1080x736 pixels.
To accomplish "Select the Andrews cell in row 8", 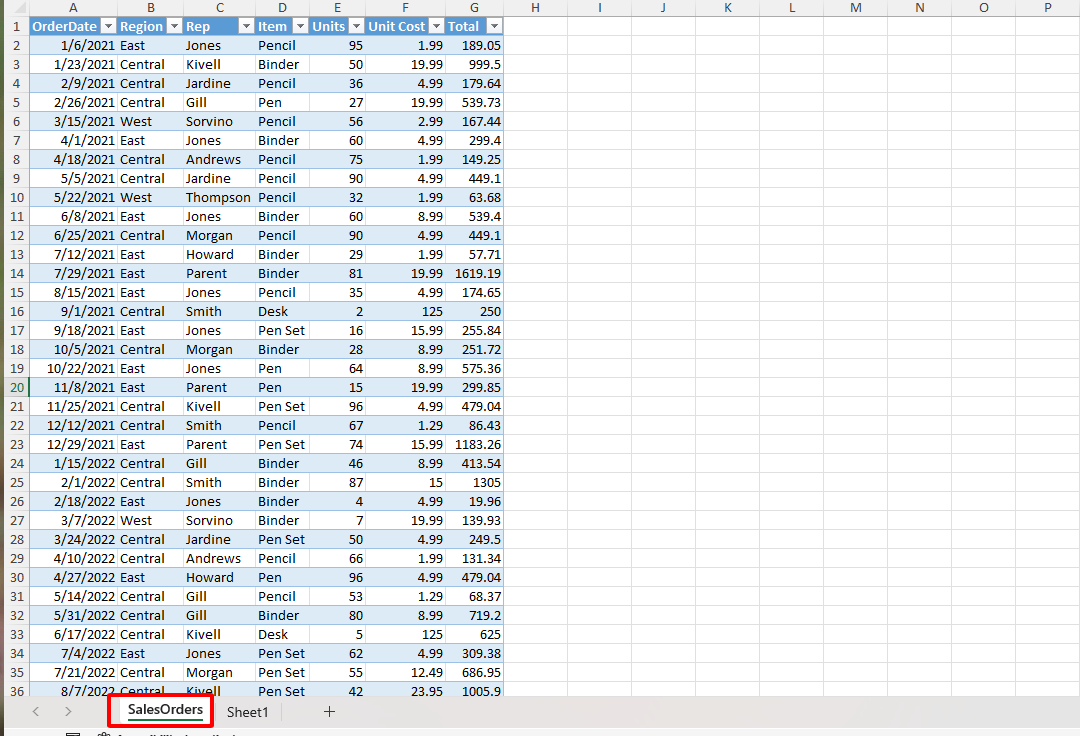I will pos(220,160).
